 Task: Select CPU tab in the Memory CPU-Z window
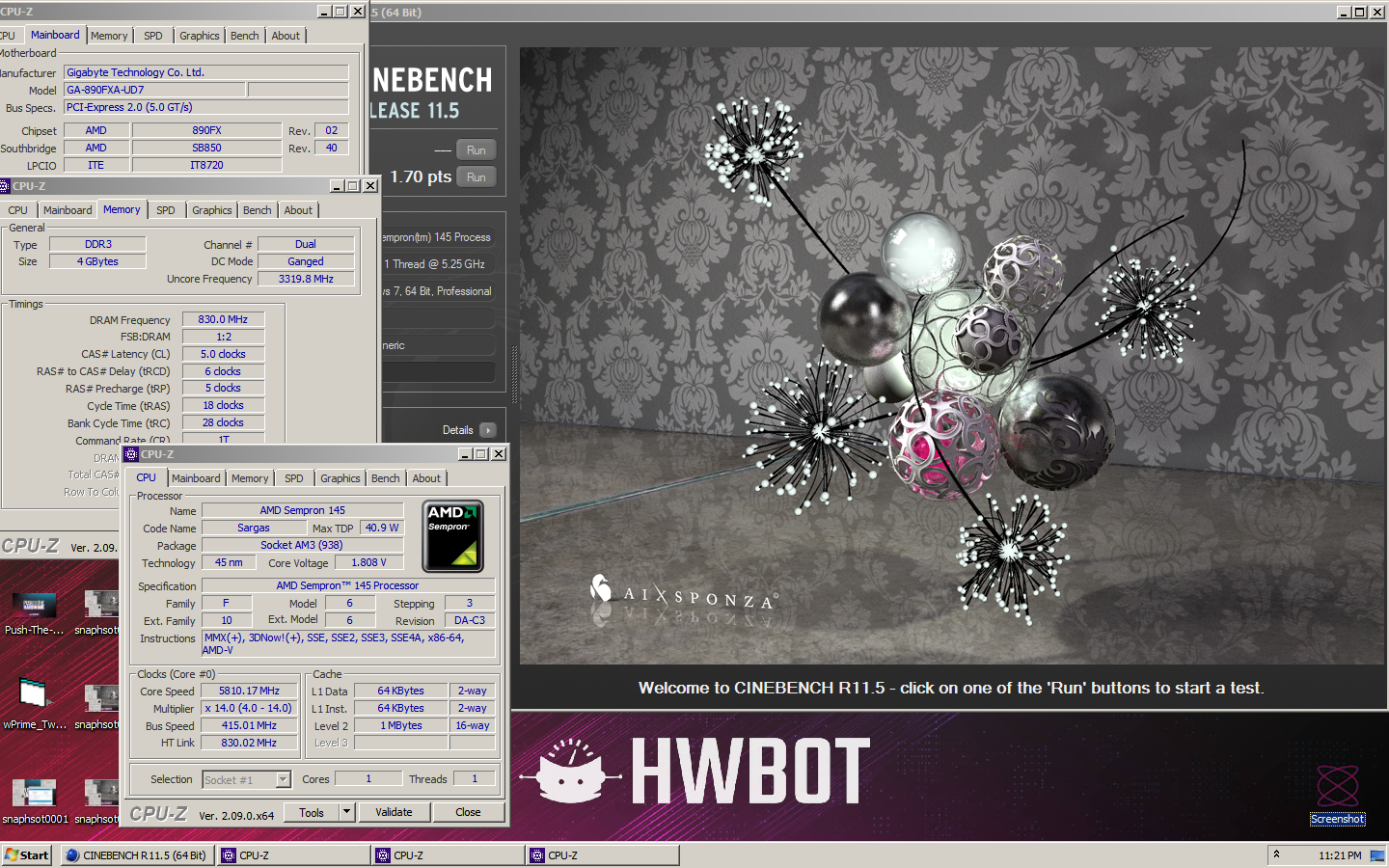[18, 210]
